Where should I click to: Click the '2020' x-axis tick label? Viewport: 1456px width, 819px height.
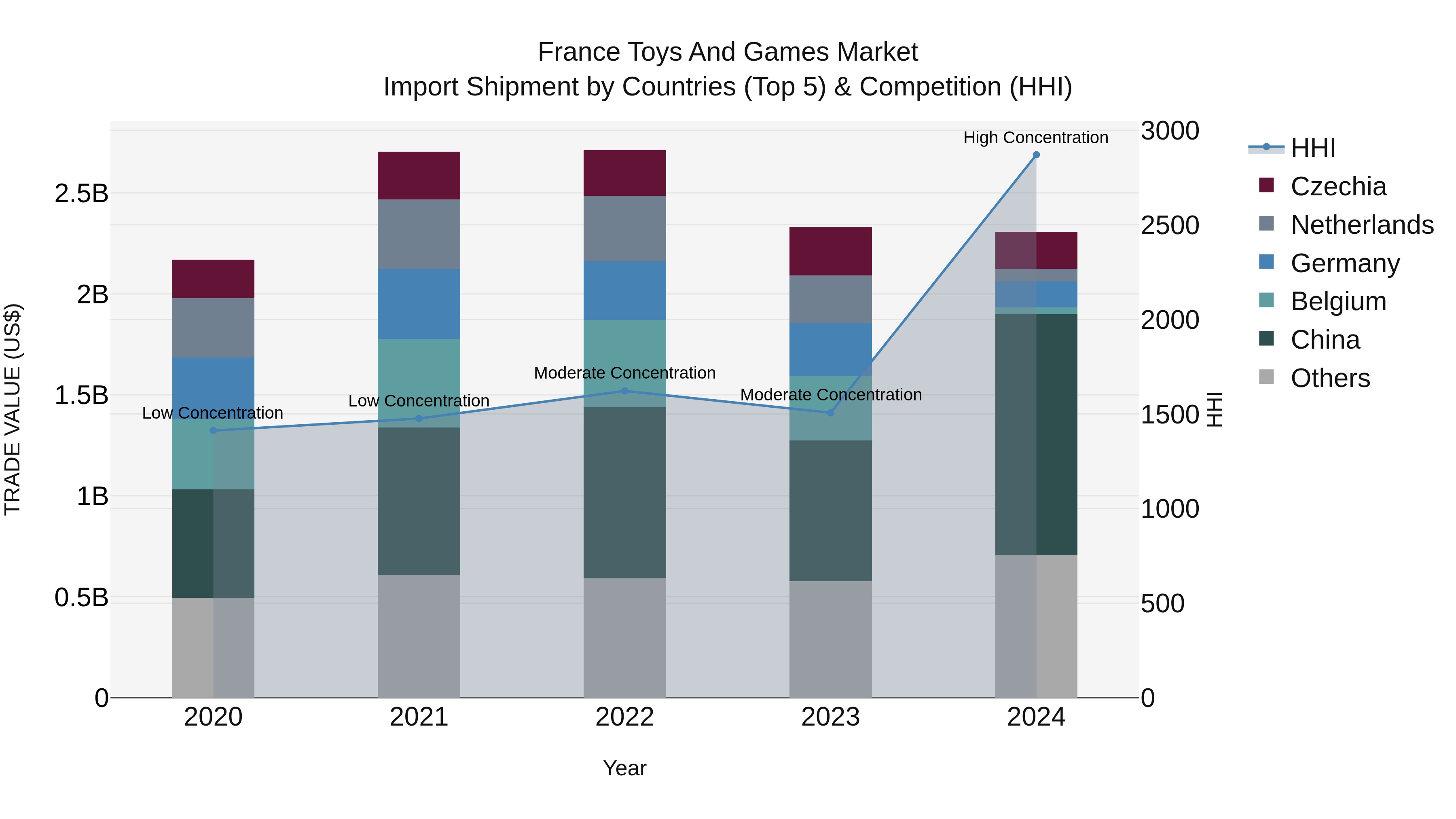213,717
